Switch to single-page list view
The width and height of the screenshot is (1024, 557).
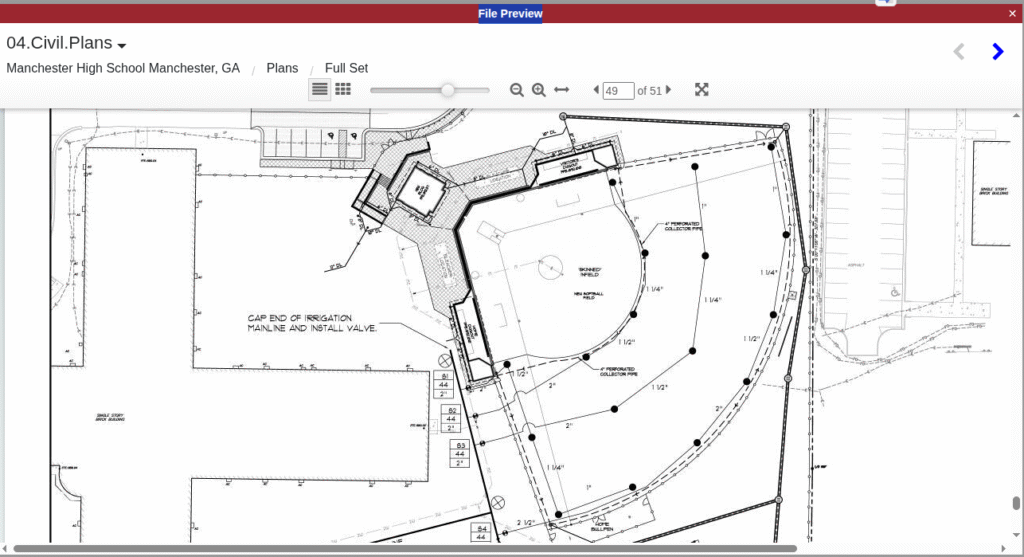click(x=319, y=89)
